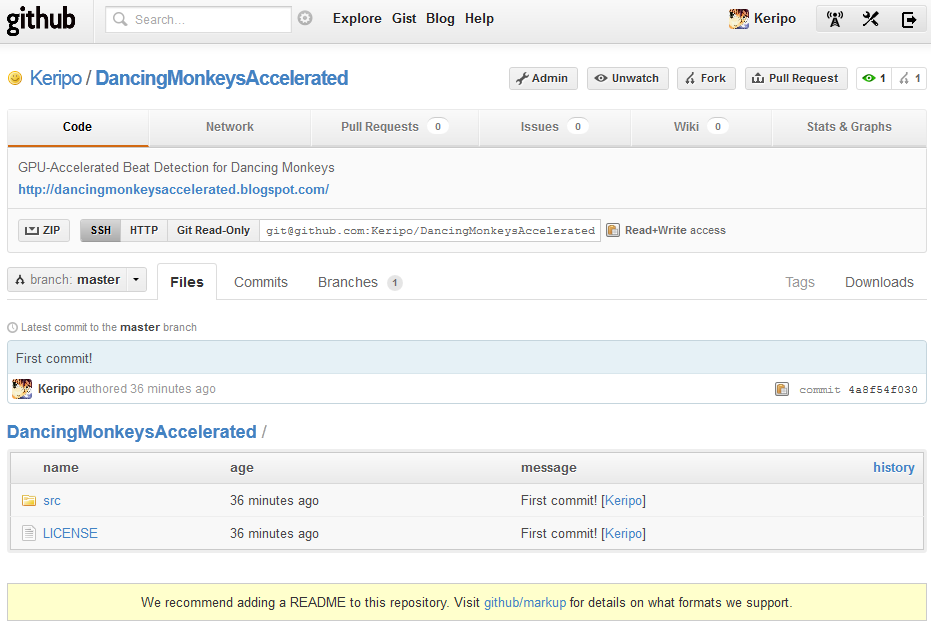This screenshot has width=931, height=627.
Task: Open the src folder
Action: pyautogui.click(x=52, y=501)
